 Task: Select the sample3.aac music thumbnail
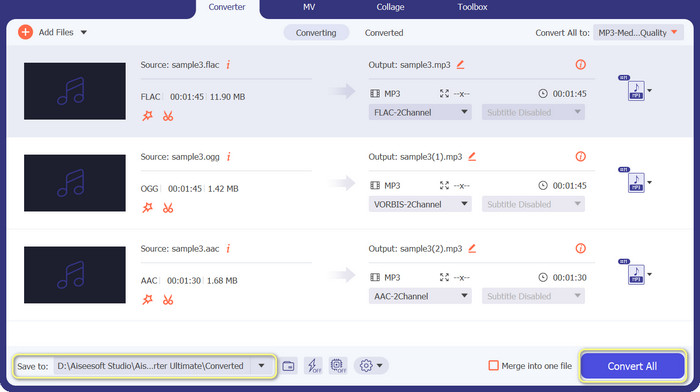click(75, 275)
